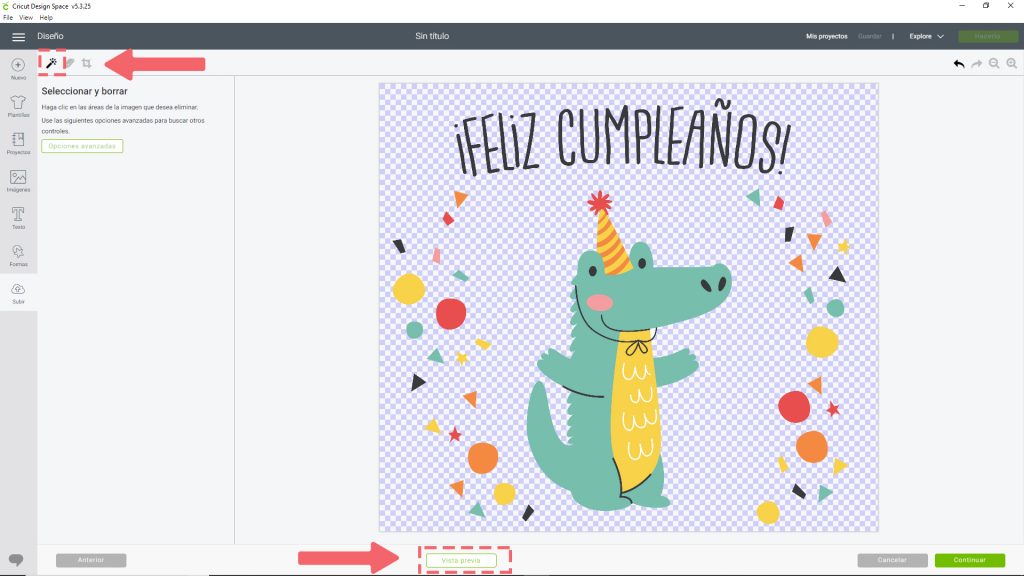Choose the Erase tool icon
Image resolution: width=1024 pixels, height=576 pixels.
pos(70,63)
